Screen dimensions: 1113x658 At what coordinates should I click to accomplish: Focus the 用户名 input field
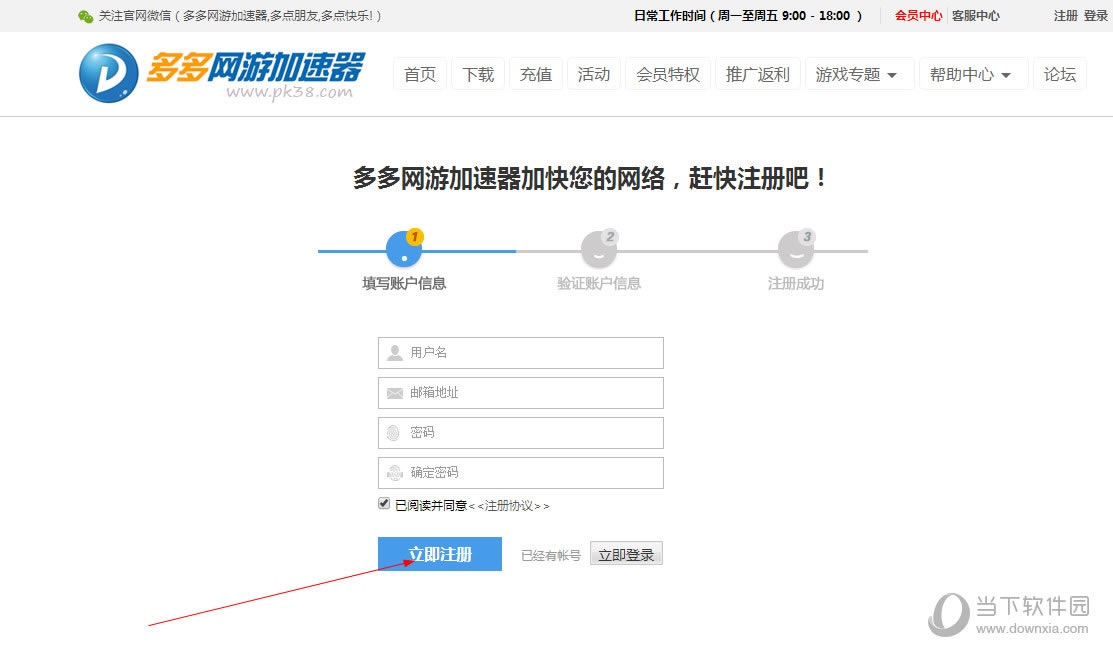tap(521, 353)
